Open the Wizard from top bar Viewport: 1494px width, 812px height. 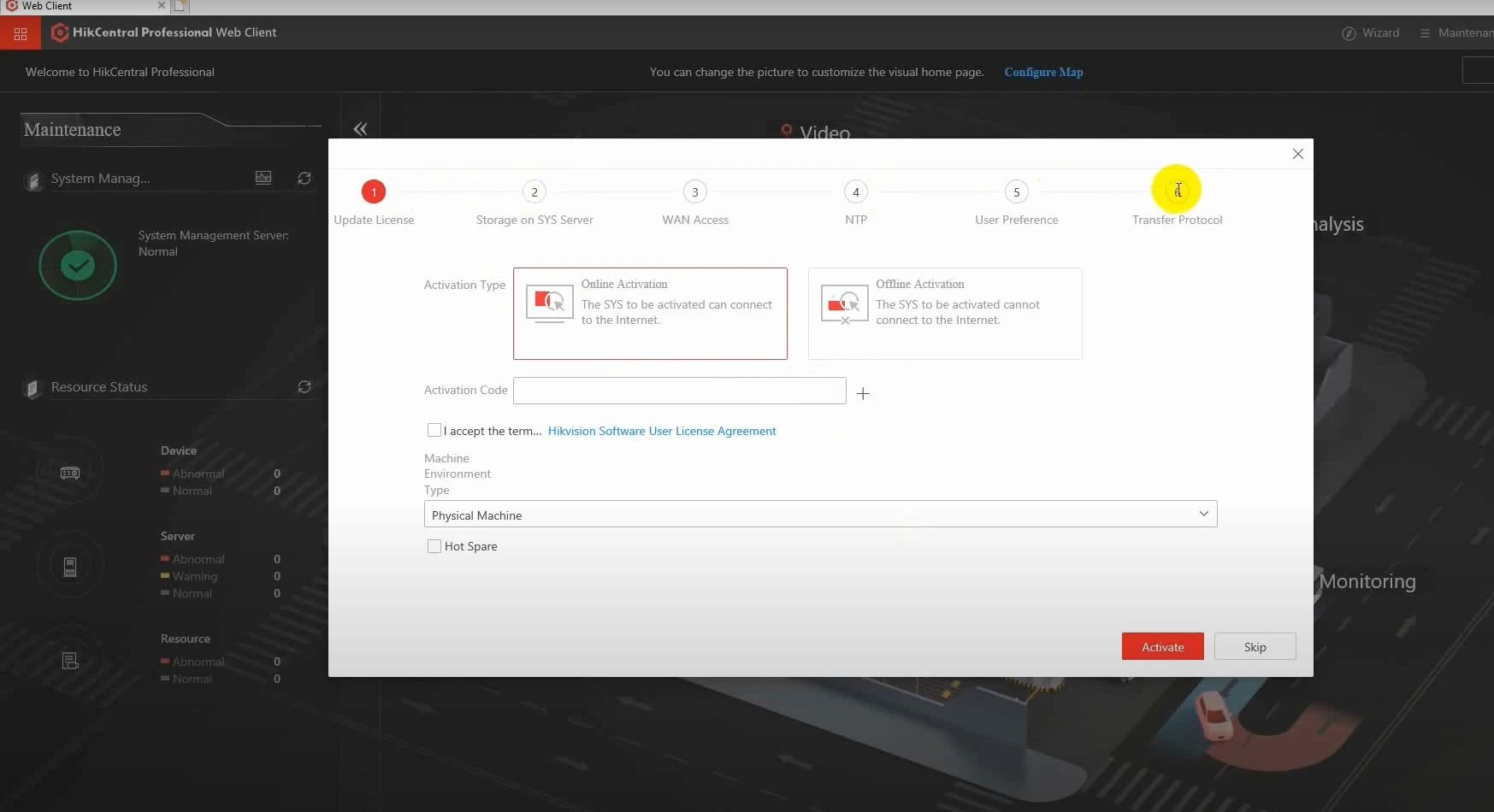pyautogui.click(x=1371, y=32)
